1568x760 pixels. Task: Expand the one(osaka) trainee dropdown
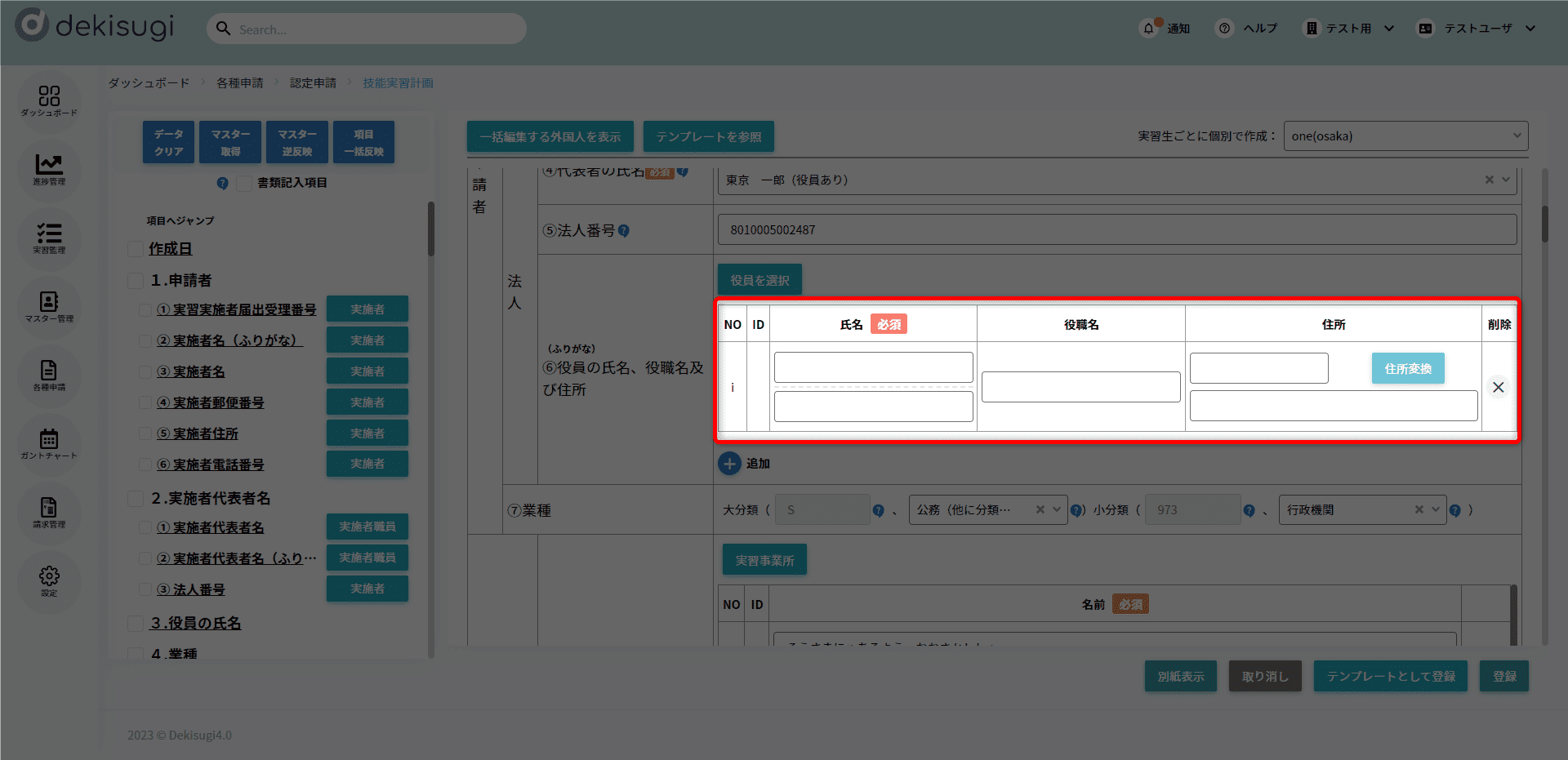click(x=1405, y=136)
